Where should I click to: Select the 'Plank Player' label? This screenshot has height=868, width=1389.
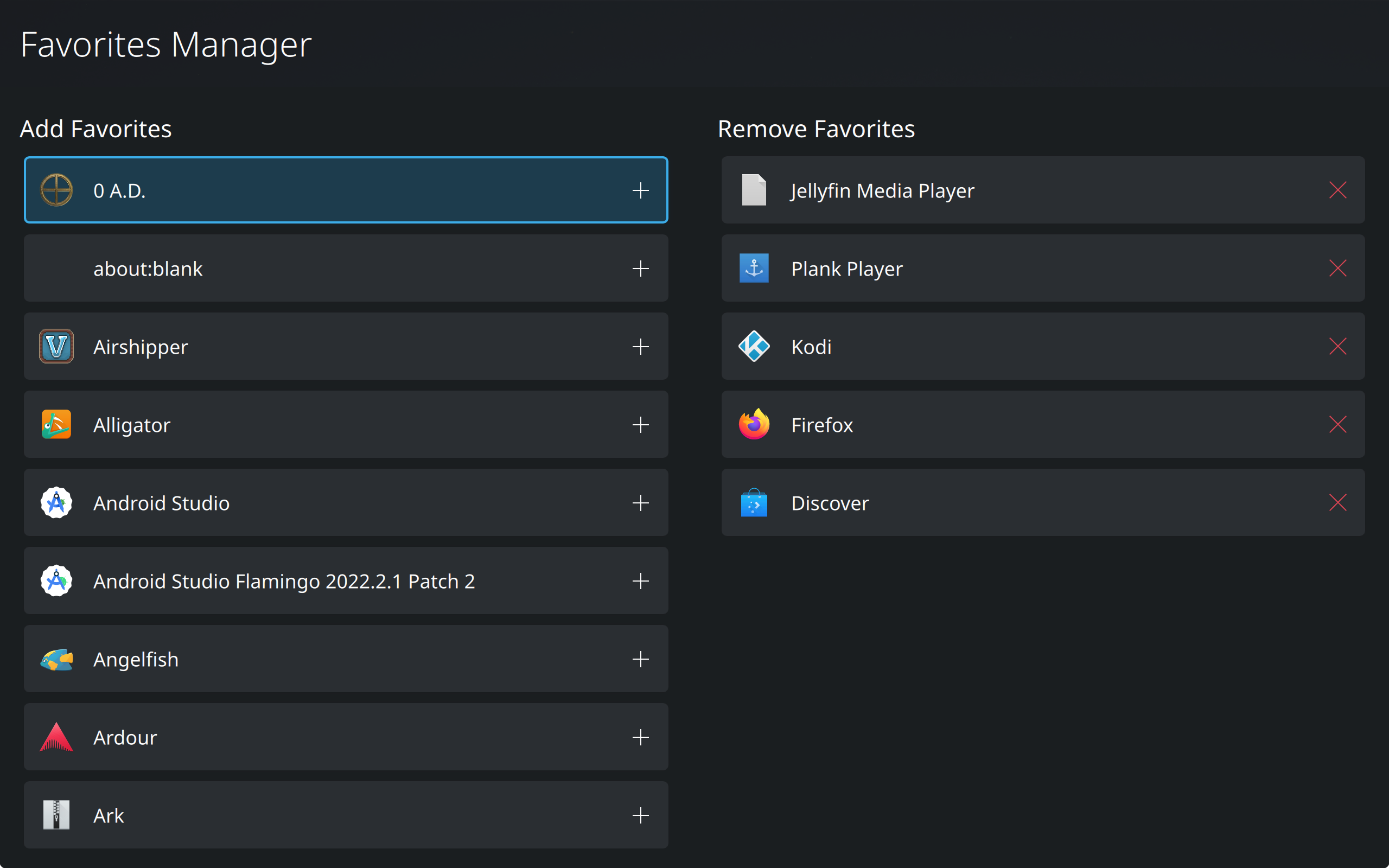(846, 269)
